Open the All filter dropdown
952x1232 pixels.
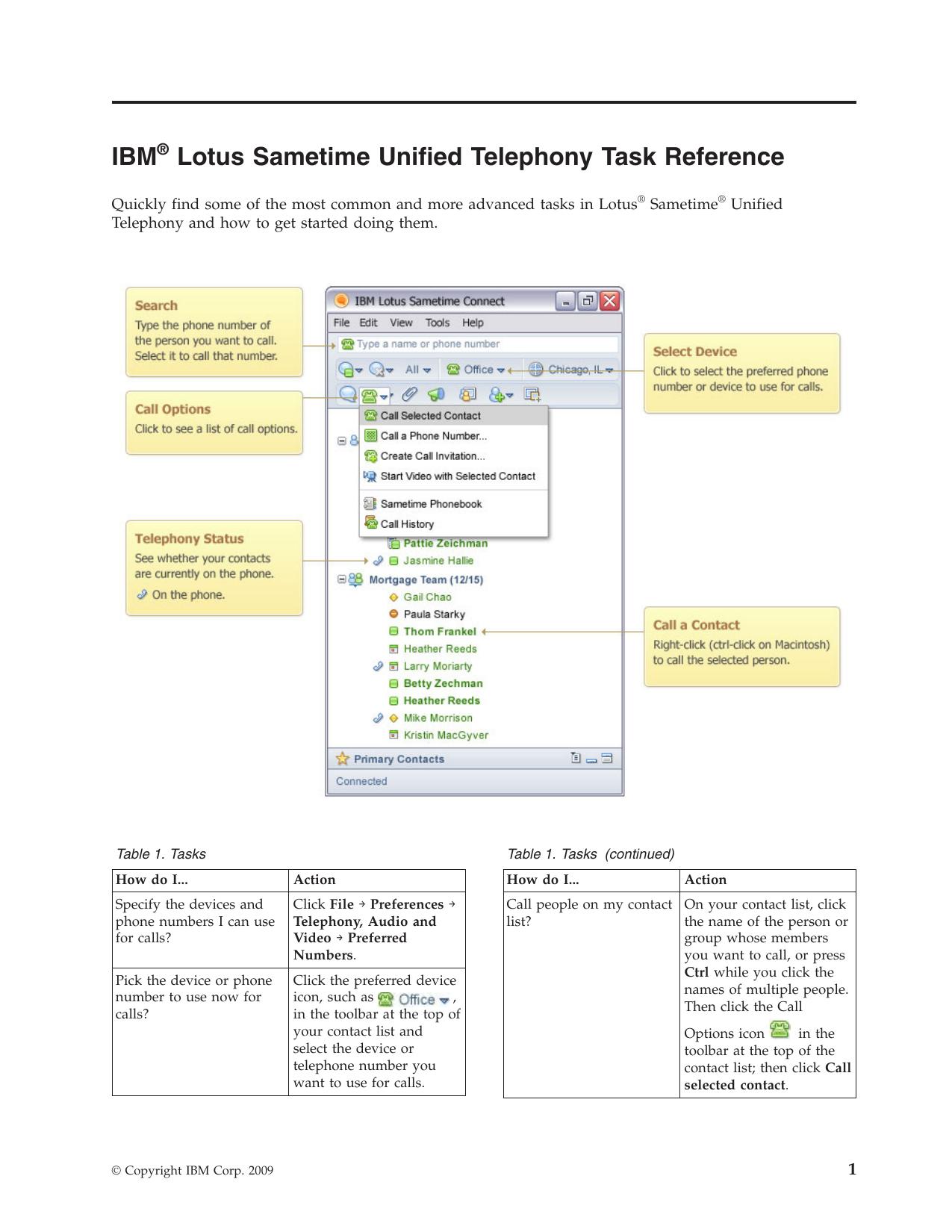click(x=417, y=370)
